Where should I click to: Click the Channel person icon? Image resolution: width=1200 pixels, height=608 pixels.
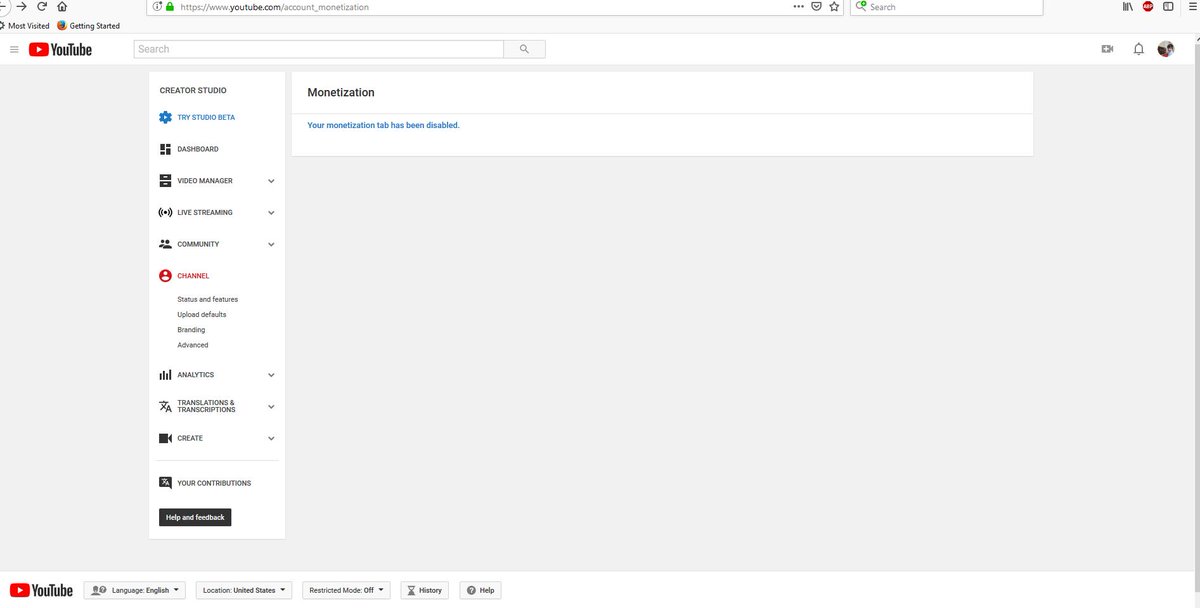click(x=165, y=276)
